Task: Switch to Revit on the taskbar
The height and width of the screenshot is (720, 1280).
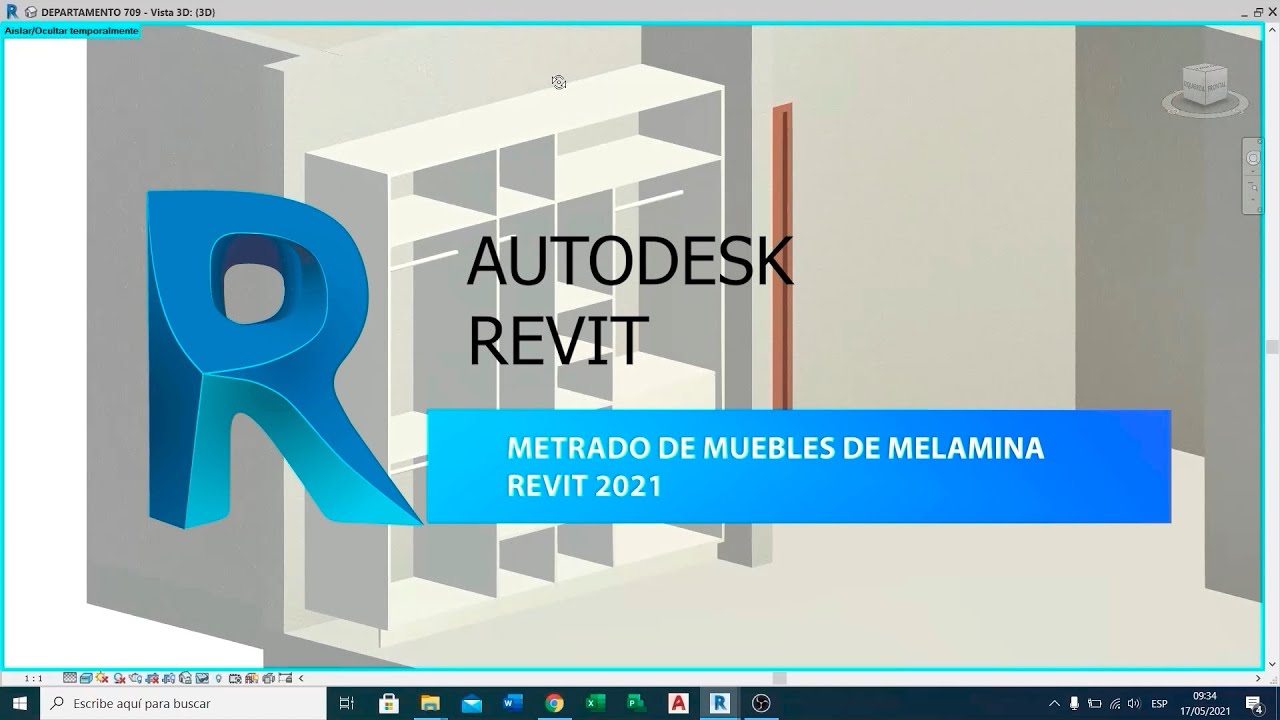Action: point(719,703)
